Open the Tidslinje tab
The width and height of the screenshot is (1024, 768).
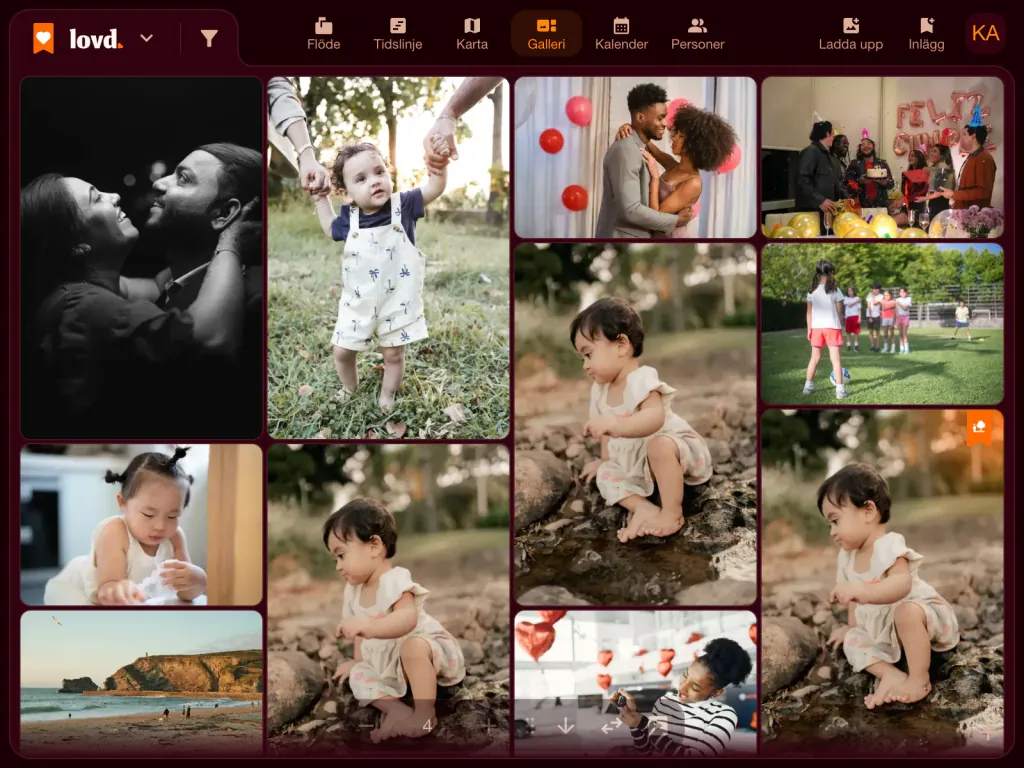pyautogui.click(x=397, y=34)
